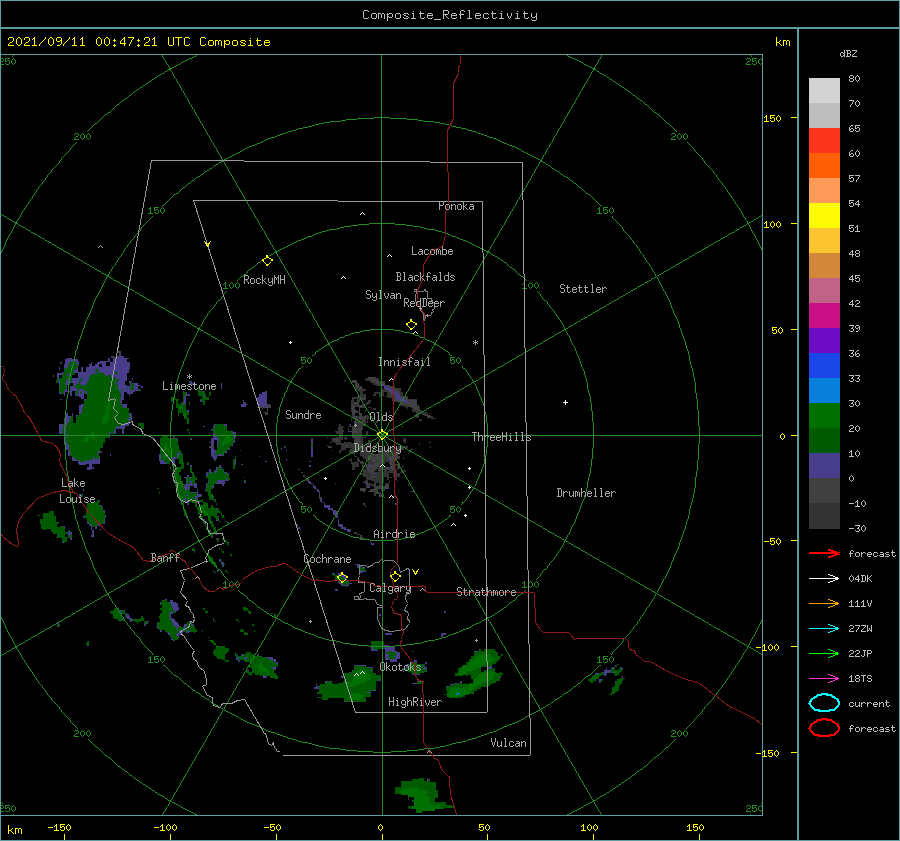Click the Didsbury town label
Viewport: 900px width, 841px height.
[378, 449]
